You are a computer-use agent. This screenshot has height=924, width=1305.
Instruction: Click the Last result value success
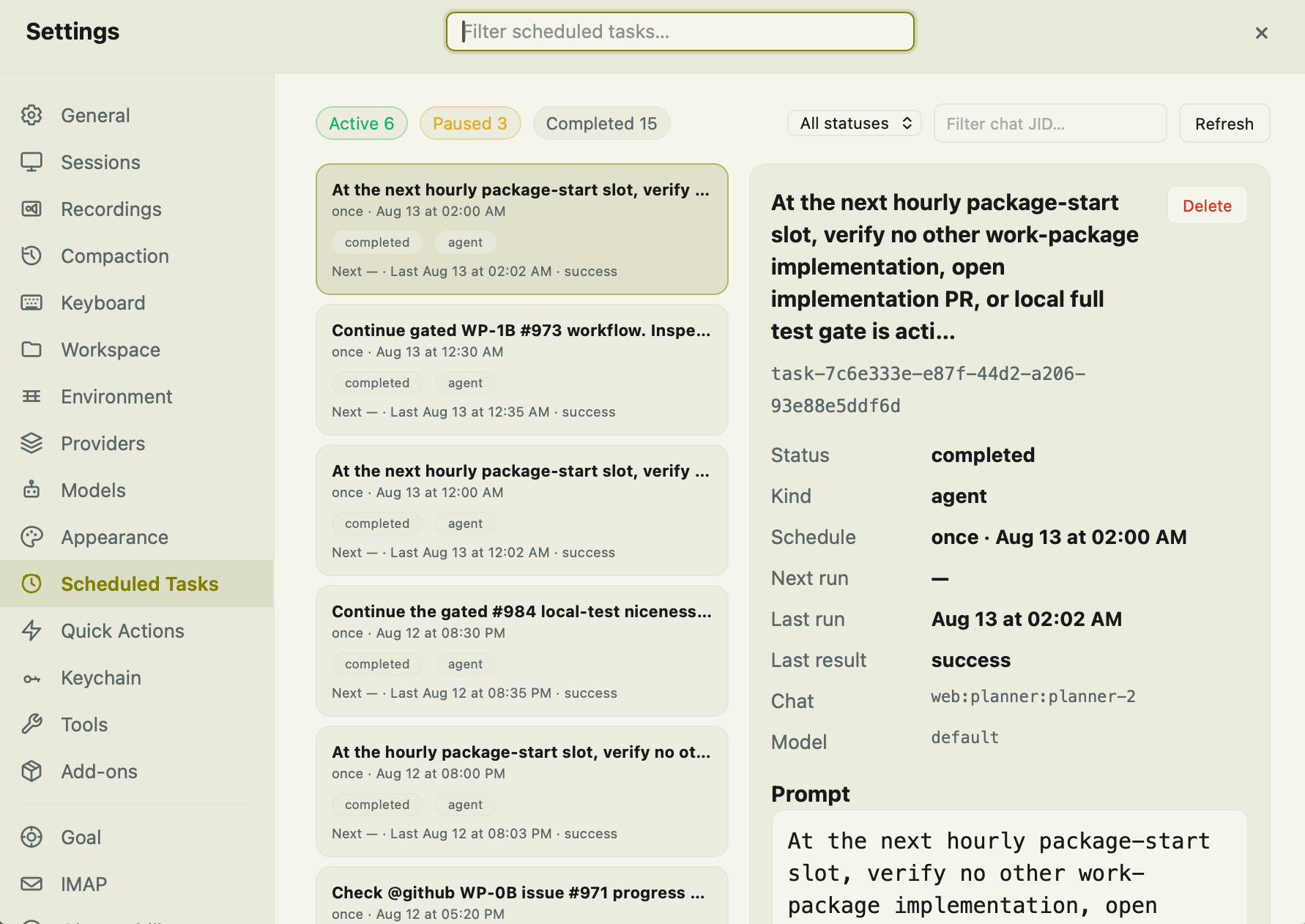click(971, 660)
